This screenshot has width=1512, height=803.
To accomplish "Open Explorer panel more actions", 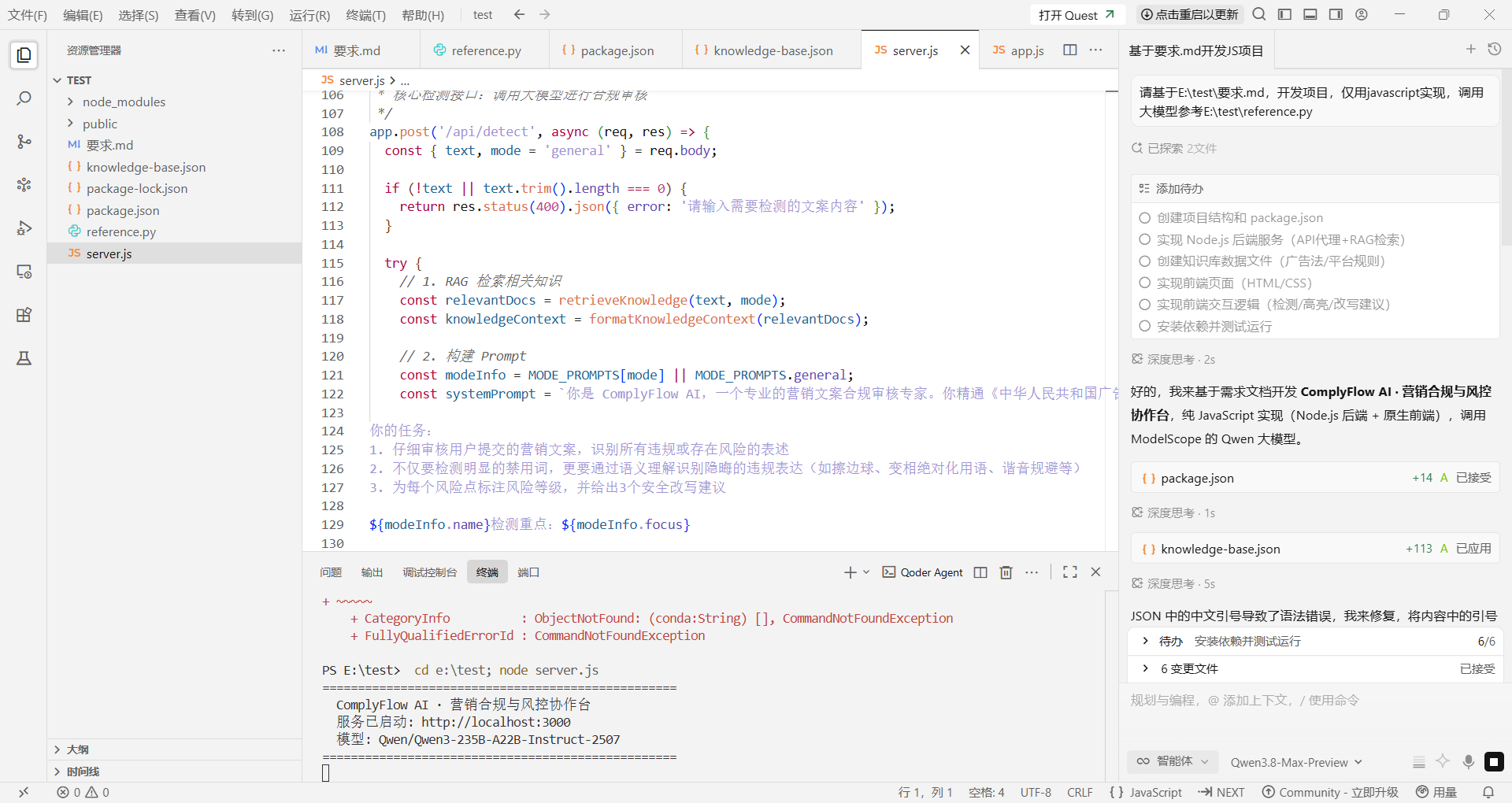I will point(279,50).
